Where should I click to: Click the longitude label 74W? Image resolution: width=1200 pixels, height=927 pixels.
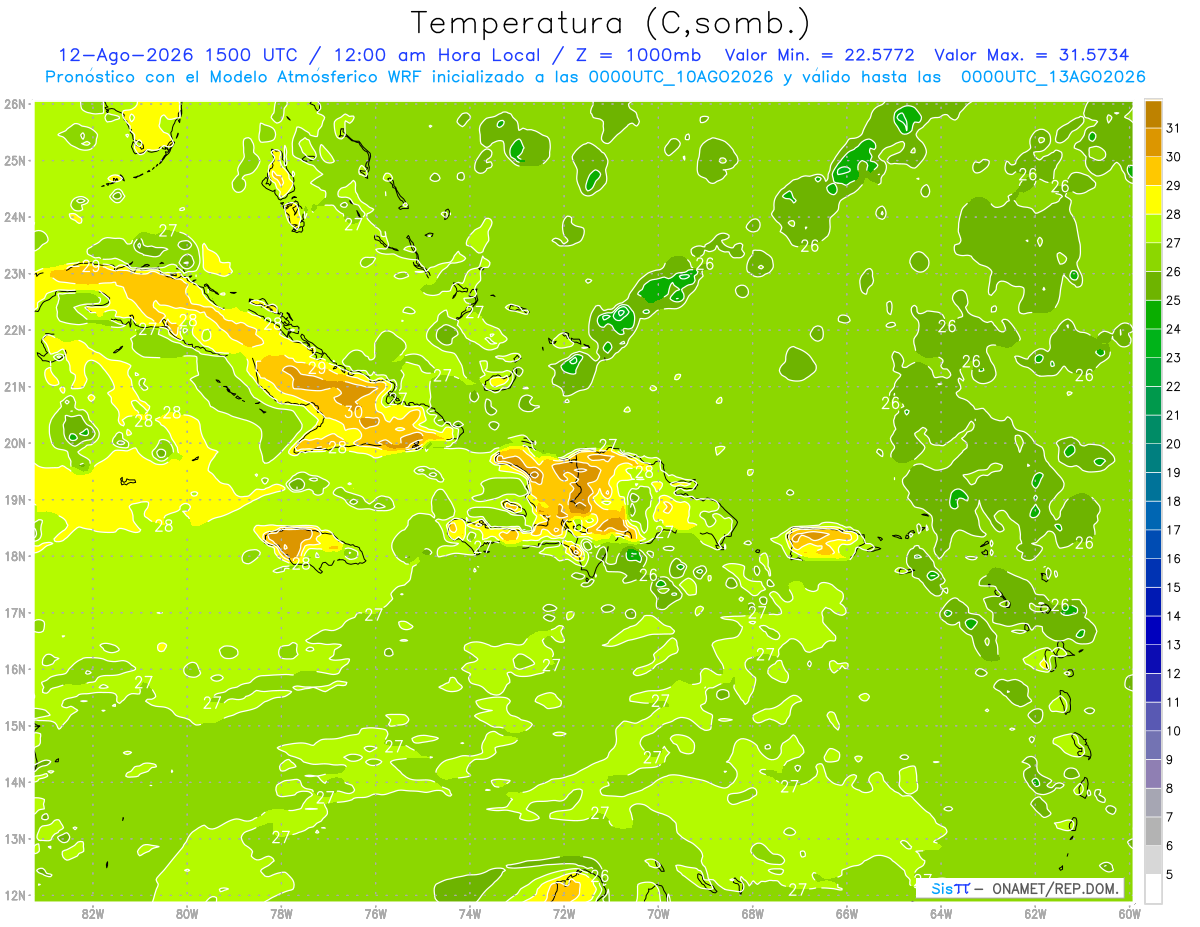[470, 913]
